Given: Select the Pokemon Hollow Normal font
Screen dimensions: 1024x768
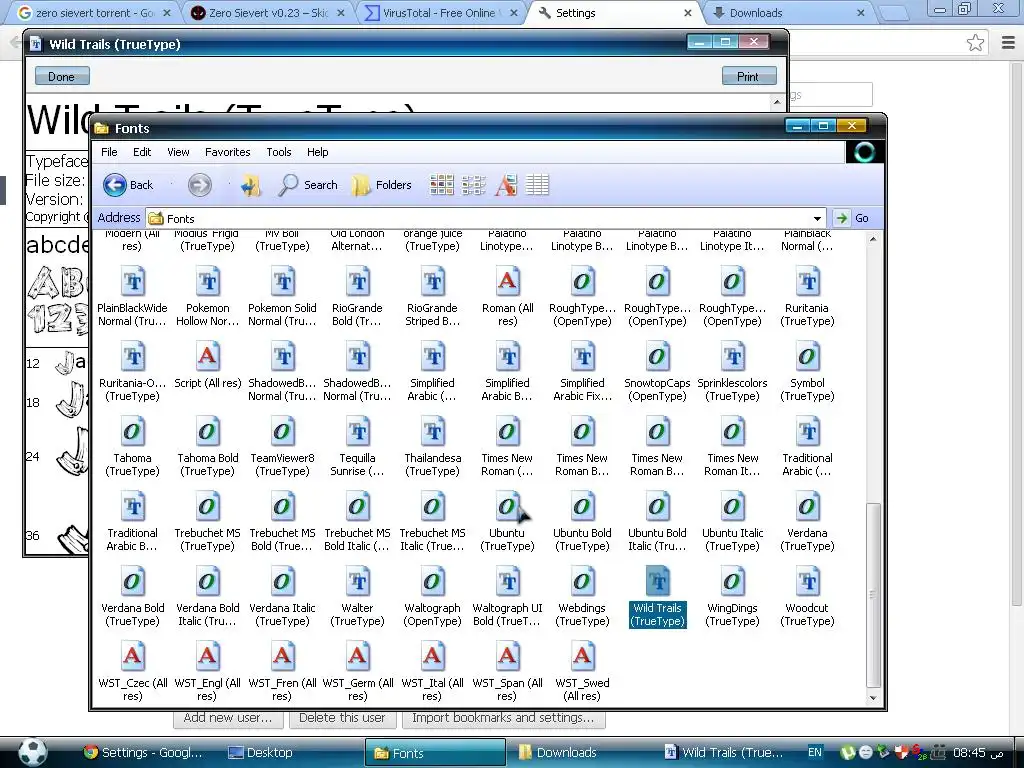Looking at the screenshot, I should coord(208,296).
